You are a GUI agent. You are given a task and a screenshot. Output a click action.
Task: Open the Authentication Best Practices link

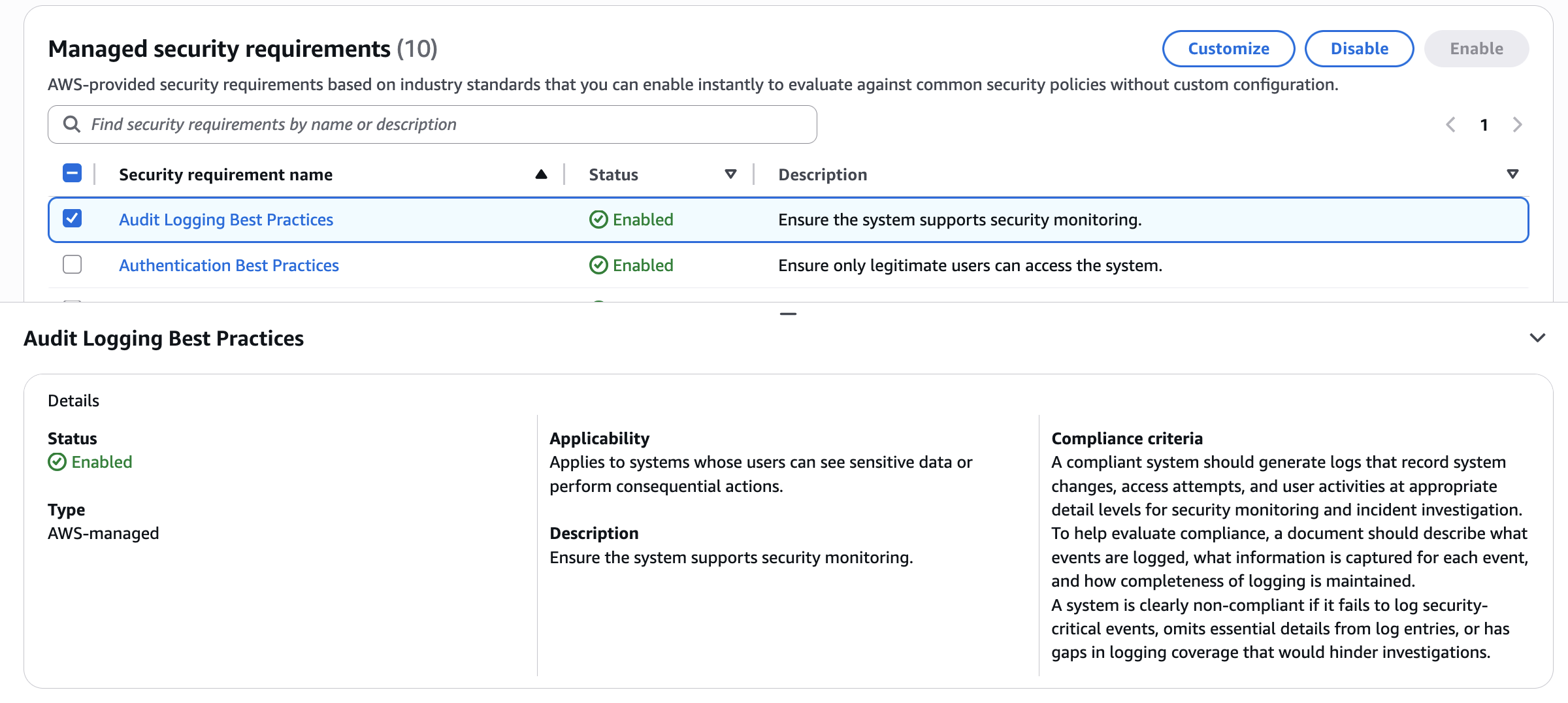click(x=229, y=265)
